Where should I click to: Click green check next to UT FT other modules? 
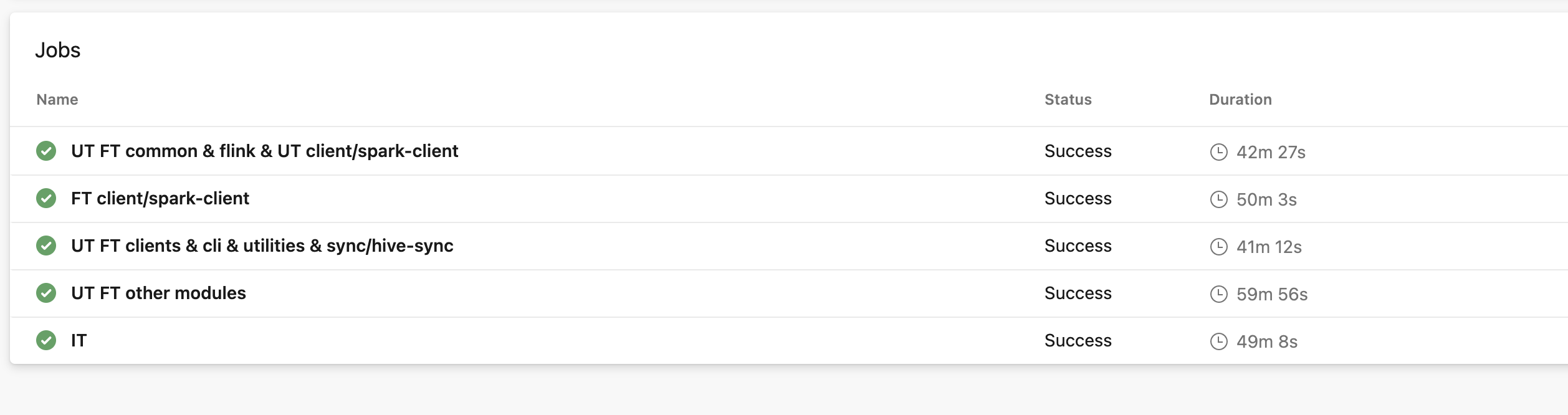click(46, 293)
